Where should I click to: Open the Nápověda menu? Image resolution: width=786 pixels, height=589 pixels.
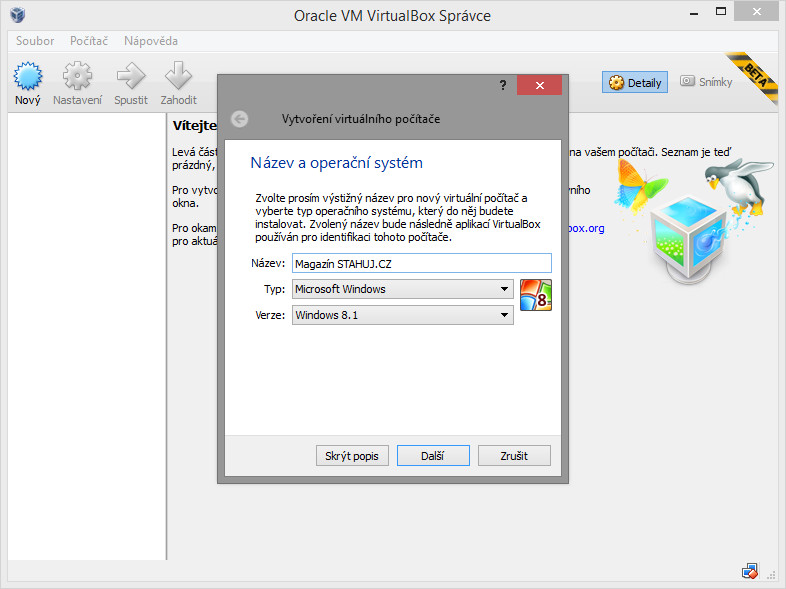click(x=151, y=41)
